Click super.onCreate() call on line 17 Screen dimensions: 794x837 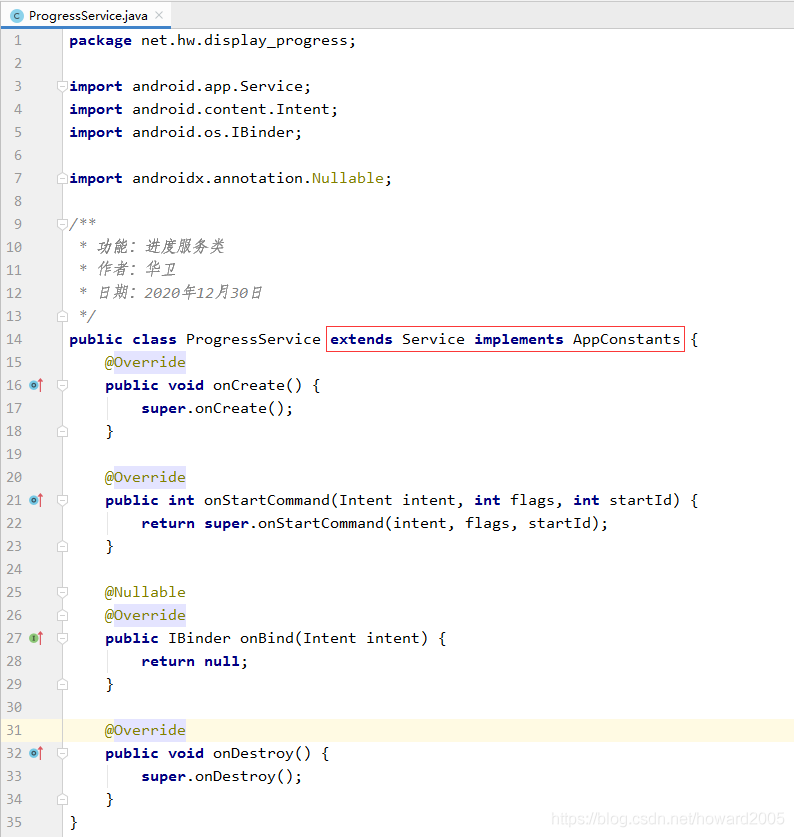click(x=216, y=408)
